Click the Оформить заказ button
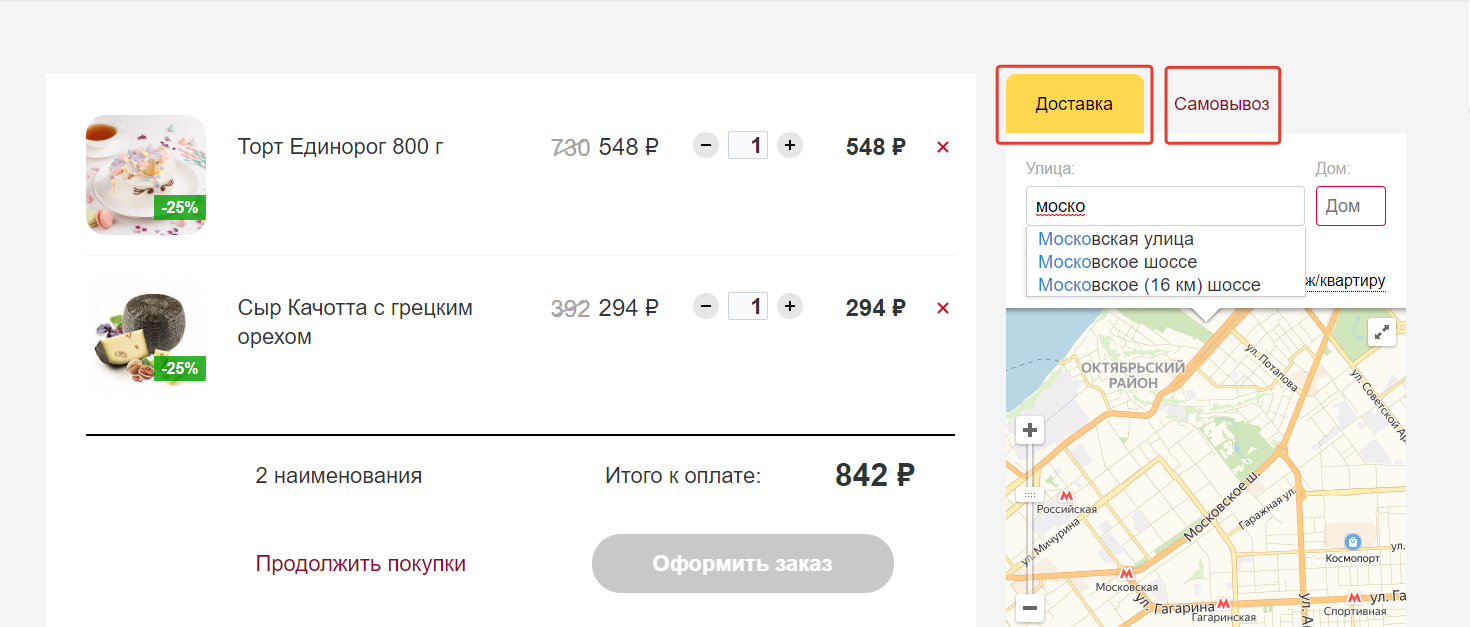Image resolution: width=1470 pixels, height=627 pixels. tap(742, 563)
